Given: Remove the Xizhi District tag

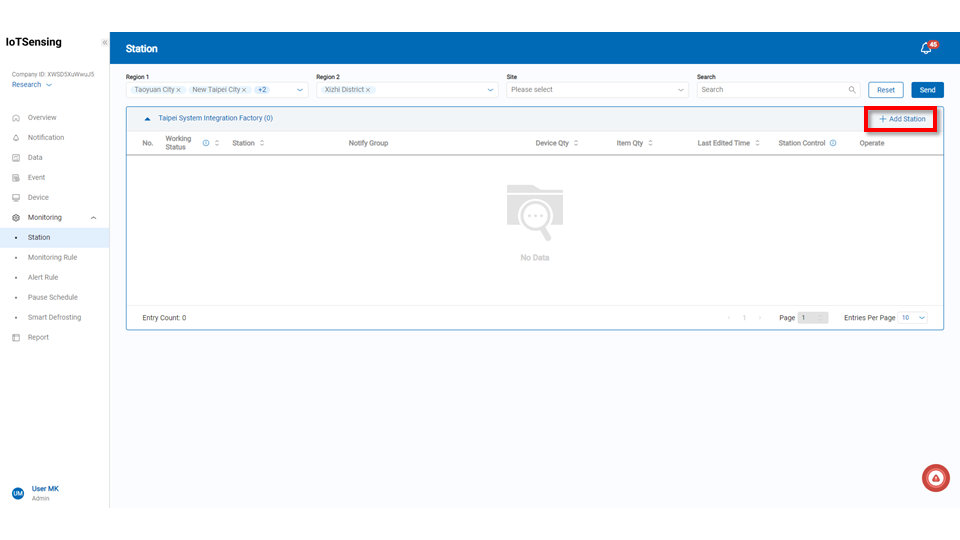Looking at the screenshot, I should click(x=368, y=90).
